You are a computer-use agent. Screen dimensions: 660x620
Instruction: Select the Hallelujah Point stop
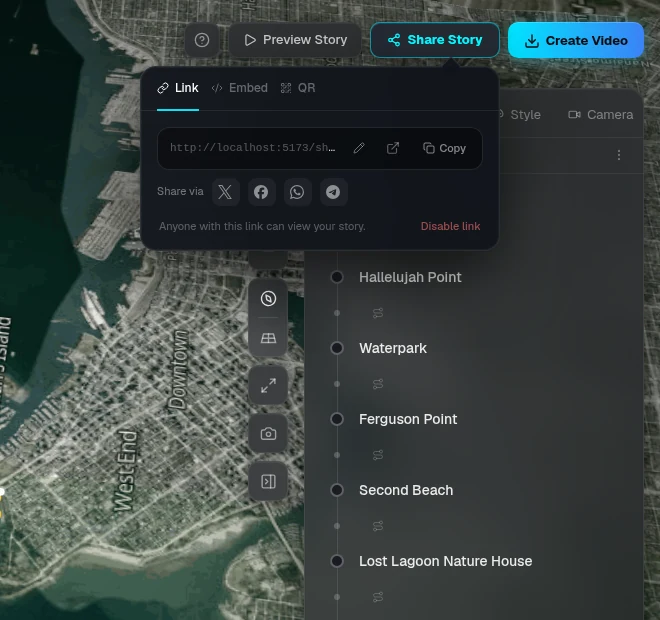pos(410,277)
